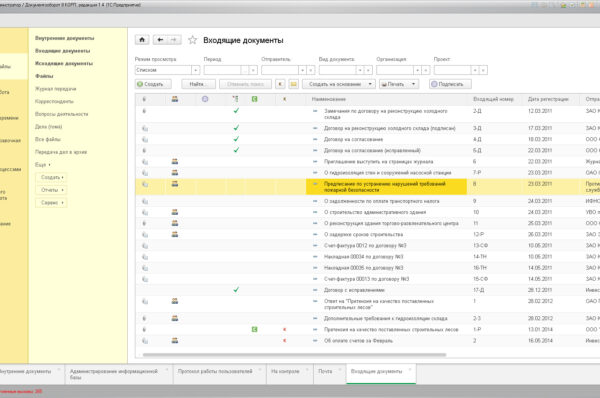Open the Создать на основании dropdown
Image resolution: width=600 pixels, height=398 pixels.
point(339,84)
